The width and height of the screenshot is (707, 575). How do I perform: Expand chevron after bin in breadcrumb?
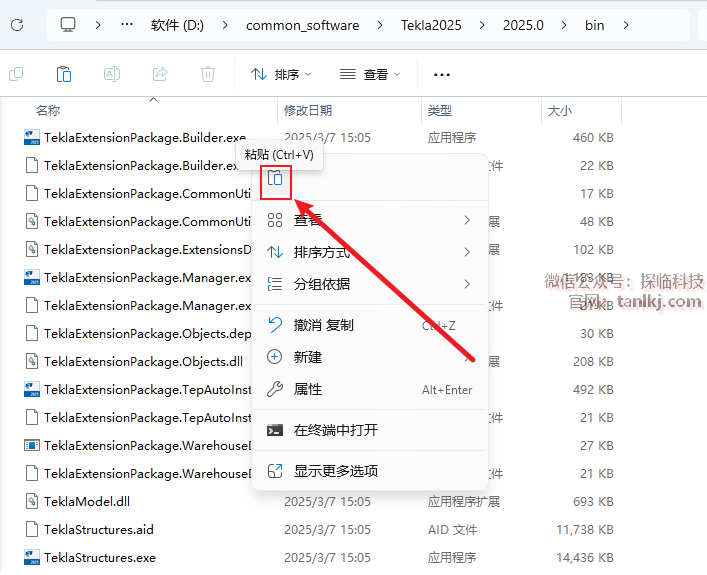click(x=626, y=25)
